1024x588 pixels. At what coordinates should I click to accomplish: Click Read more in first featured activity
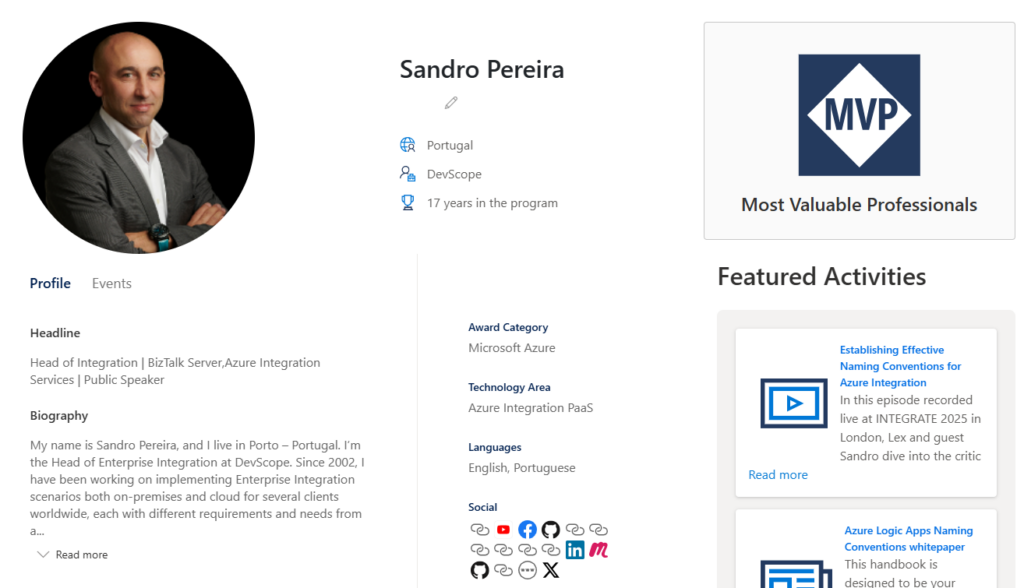tap(778, 475)
